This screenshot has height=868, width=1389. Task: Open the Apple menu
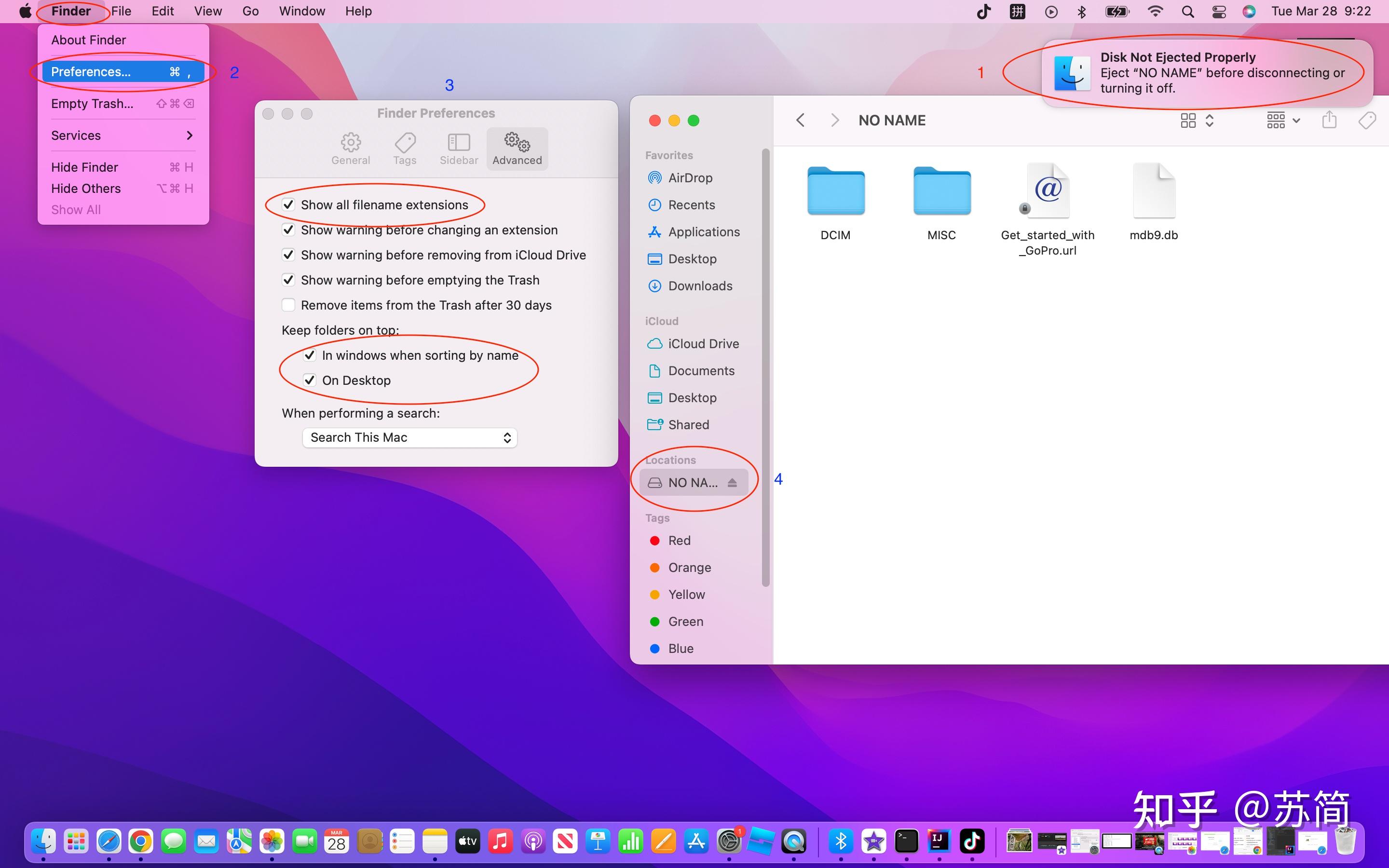pyautogui.click(x=25, y=12)
